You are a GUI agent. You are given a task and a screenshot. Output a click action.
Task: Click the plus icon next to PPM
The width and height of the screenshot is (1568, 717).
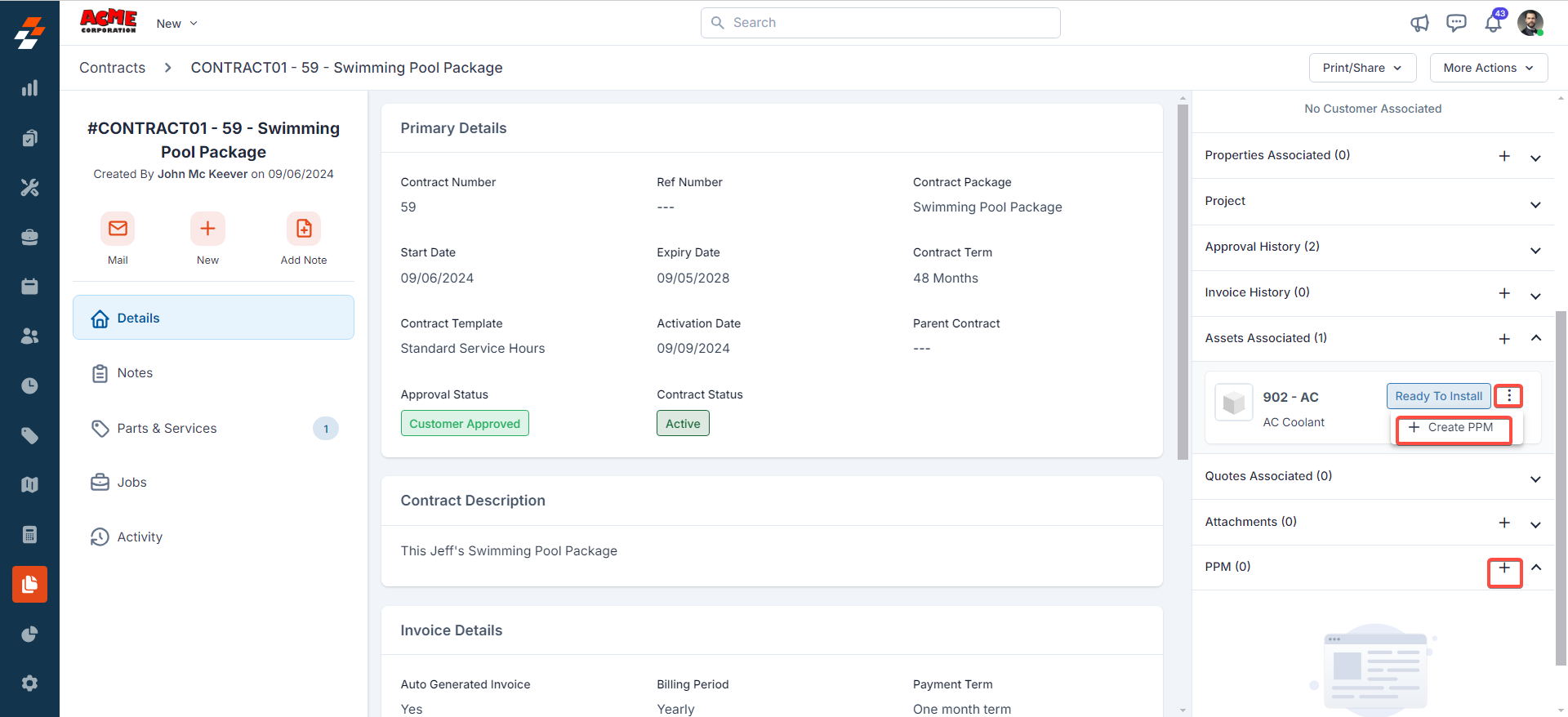tap(1504, 568)
